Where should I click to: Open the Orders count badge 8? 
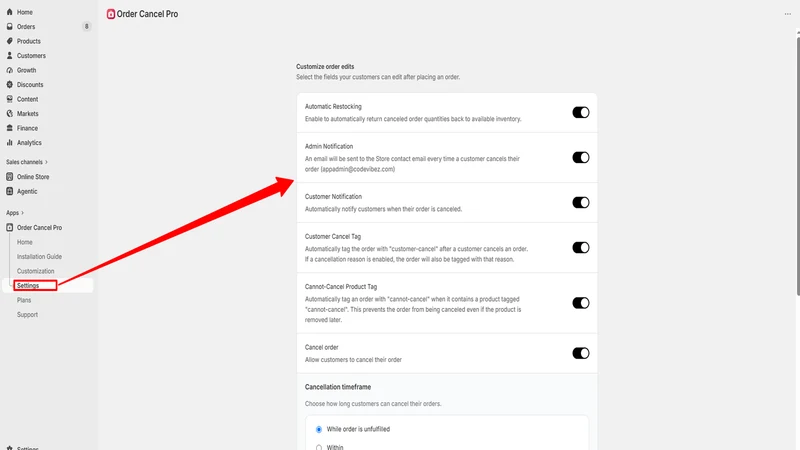(x=86, y=27)
